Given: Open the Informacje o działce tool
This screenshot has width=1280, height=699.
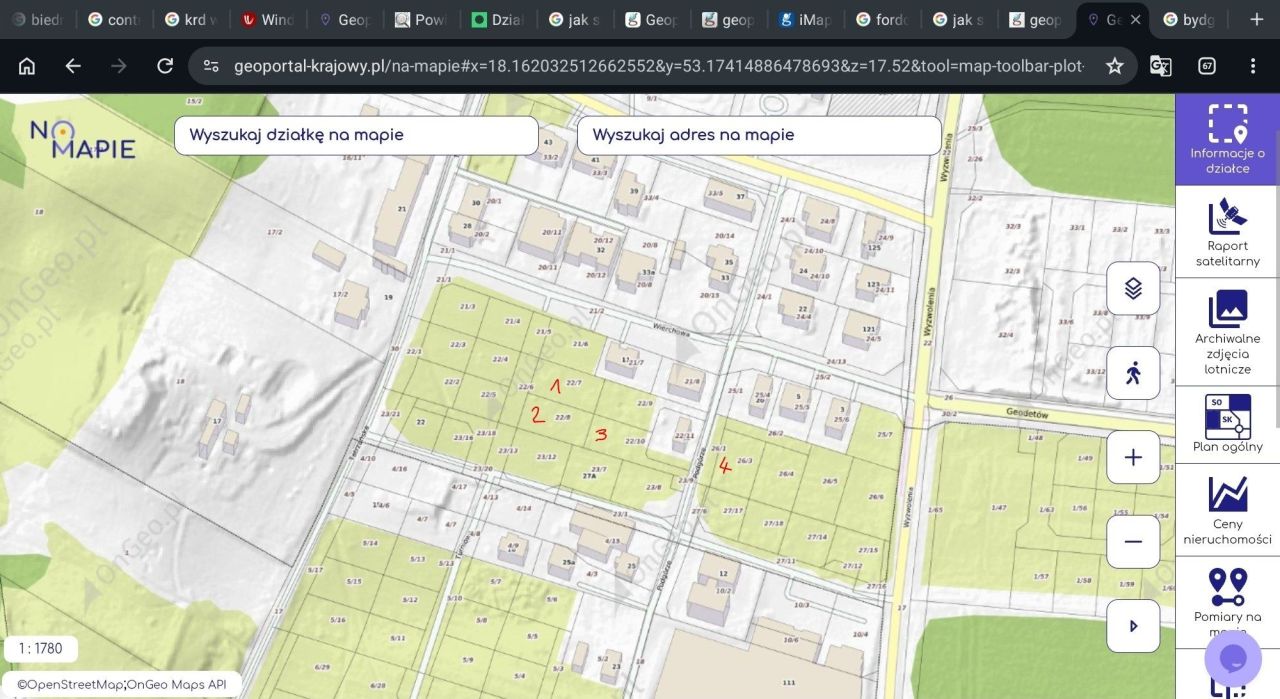Looking at the screenshot, I should [x=1227, y=139].
